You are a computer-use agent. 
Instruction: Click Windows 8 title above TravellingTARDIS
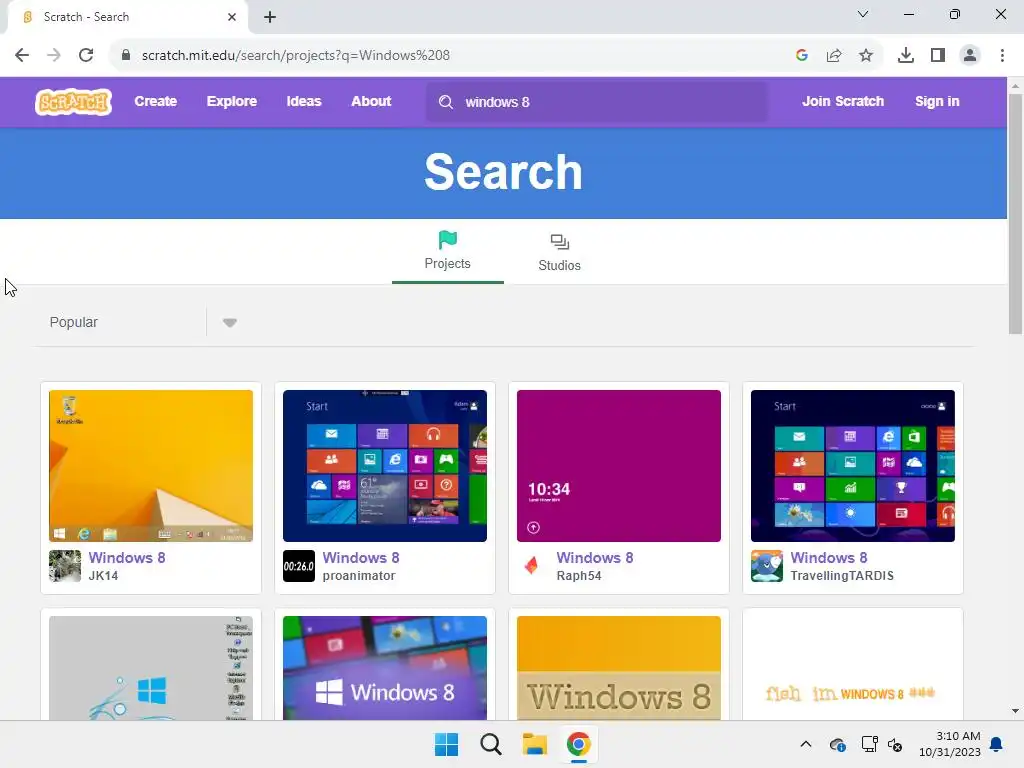pyautogui.click(x=828, y=558)
